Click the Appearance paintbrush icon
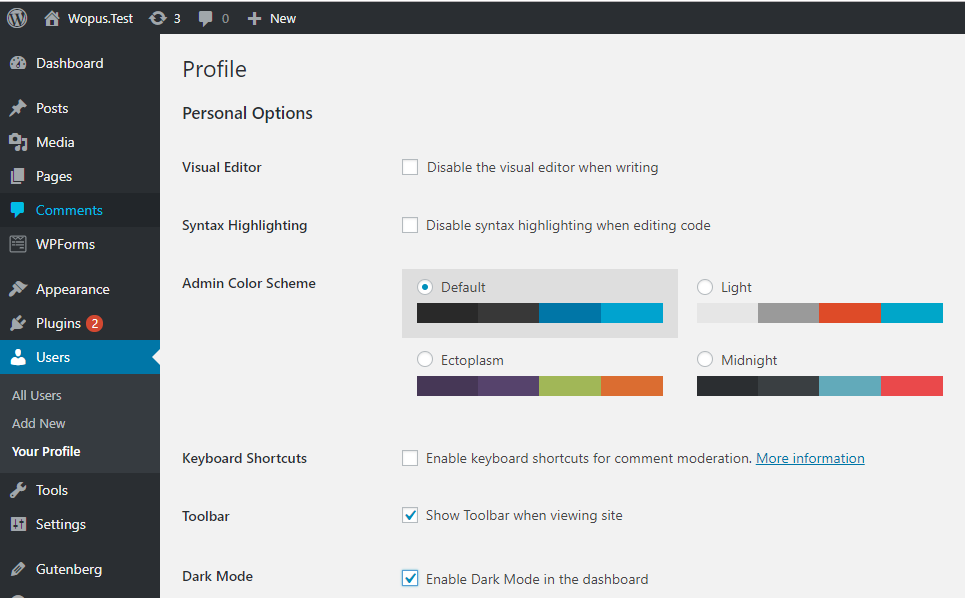Image resolution: width=965 pixels, height=598 pixels. pyautogui.click(x=18, y=289)
